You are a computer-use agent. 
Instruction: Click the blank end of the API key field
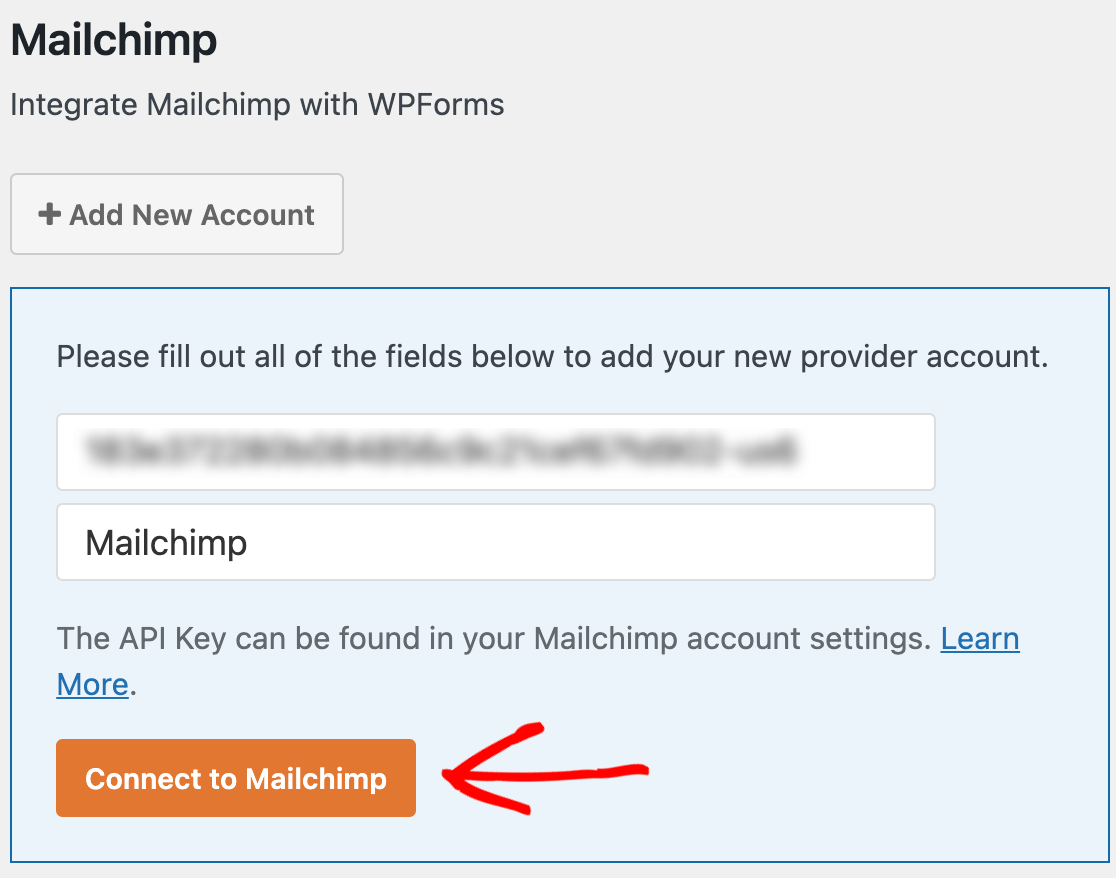click(880, 452)
